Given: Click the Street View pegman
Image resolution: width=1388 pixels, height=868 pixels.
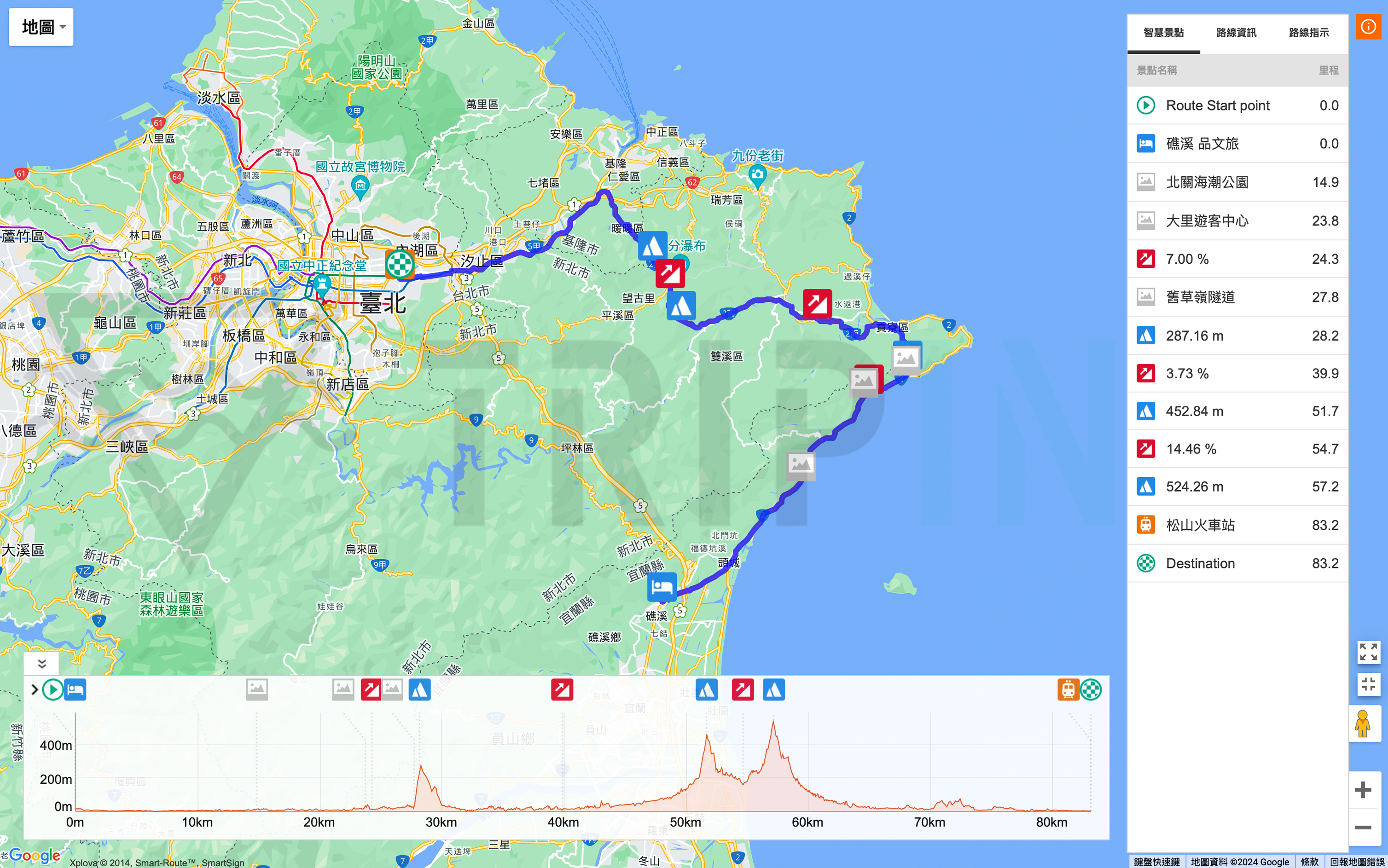Looking at the screenshot, I should pyautogui.click(x=1363, y=724).
